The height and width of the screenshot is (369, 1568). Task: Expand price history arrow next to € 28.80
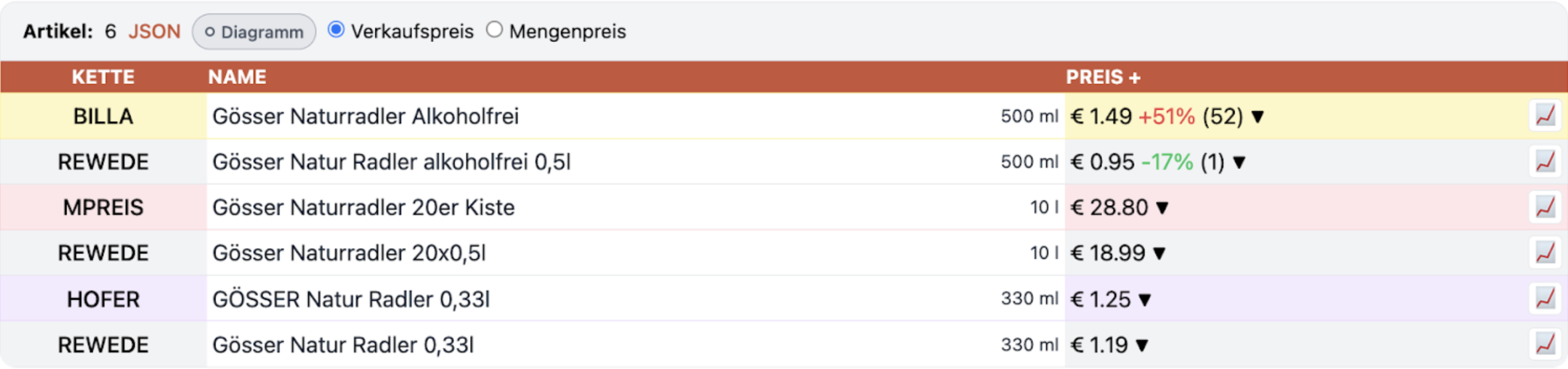point(1162,208)
